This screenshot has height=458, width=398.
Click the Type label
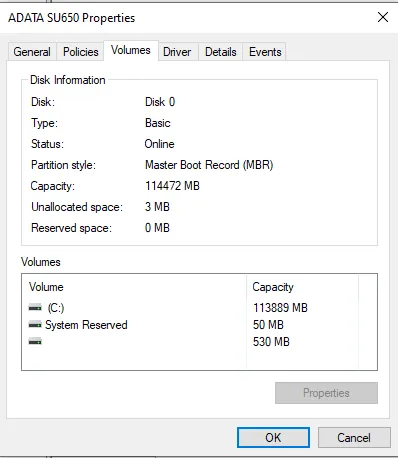(44, 123)
